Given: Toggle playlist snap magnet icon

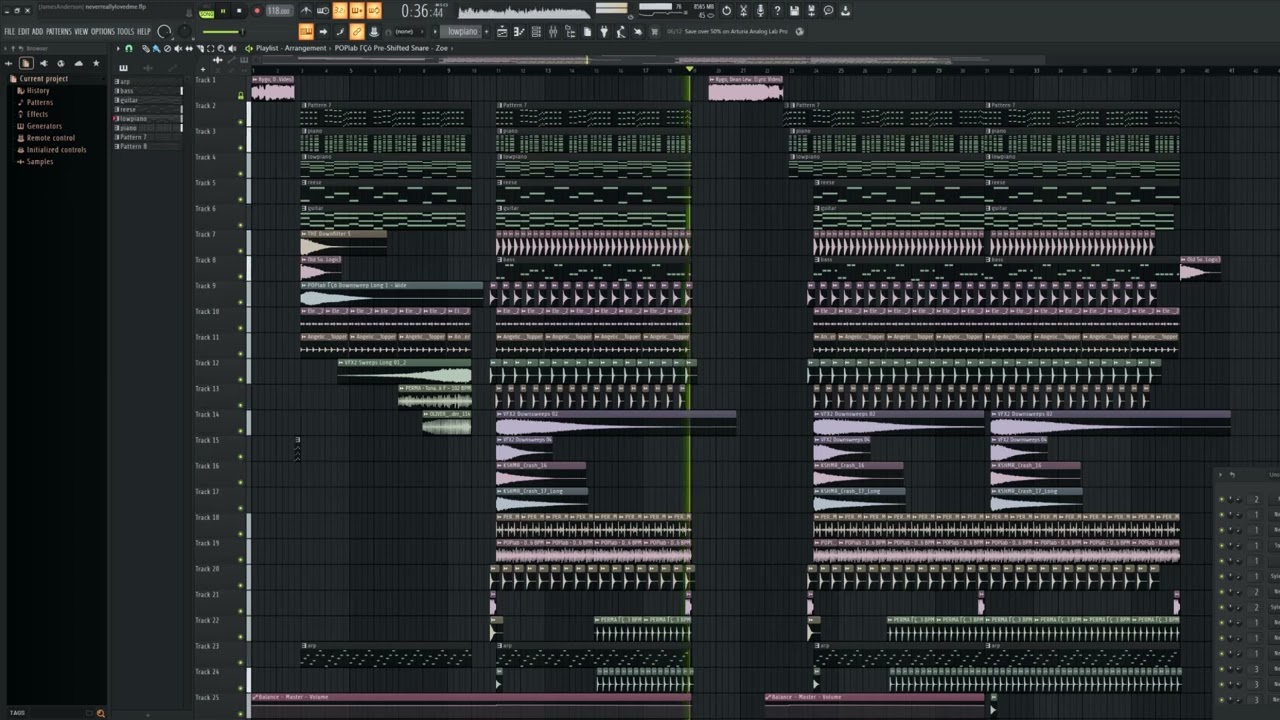Looking at the screenshot, I should (x=129, y=48).
